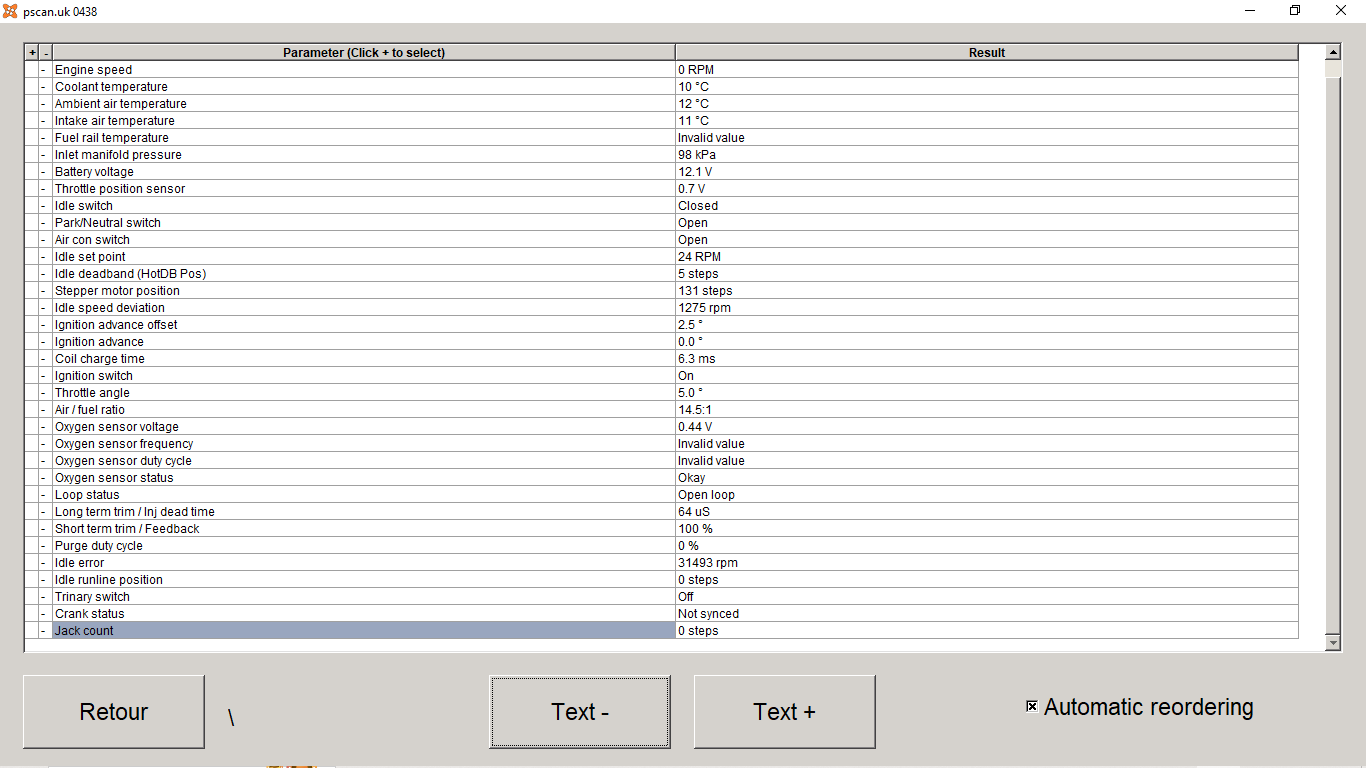Increase text size with Text +

tap(784, 712)
